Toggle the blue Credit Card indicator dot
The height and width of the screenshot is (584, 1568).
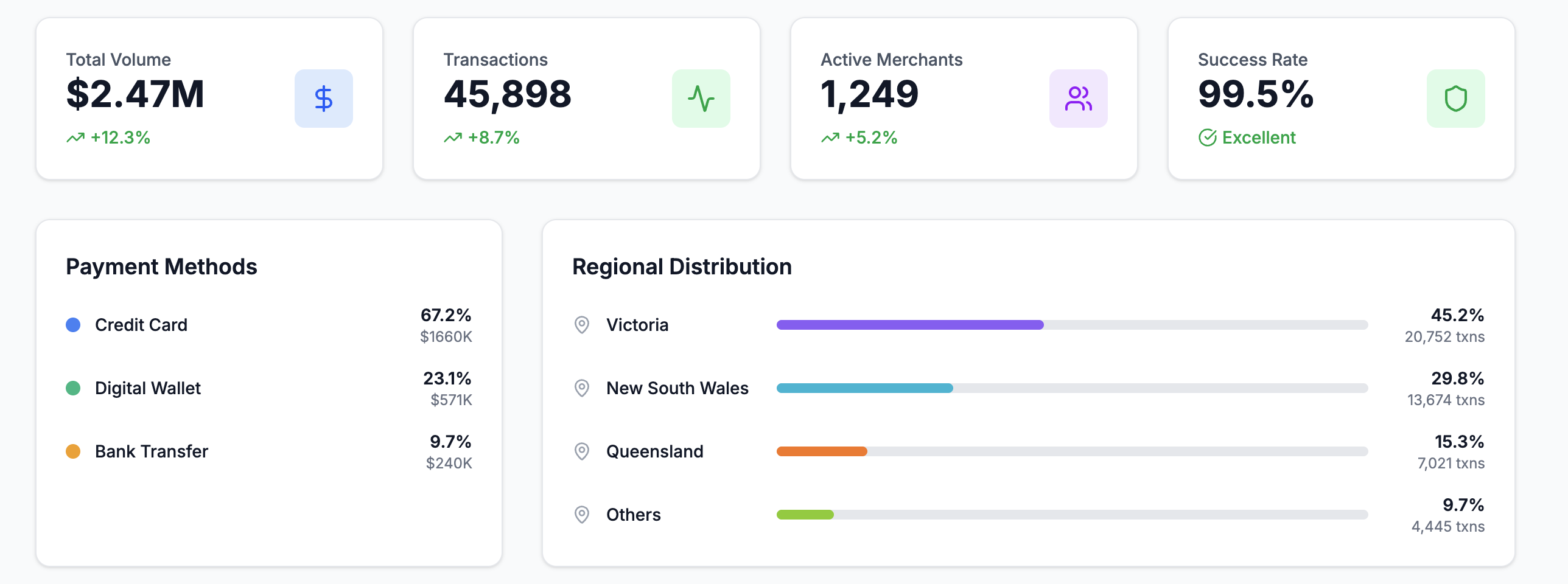pyautogui.click(x=72, y=325)
